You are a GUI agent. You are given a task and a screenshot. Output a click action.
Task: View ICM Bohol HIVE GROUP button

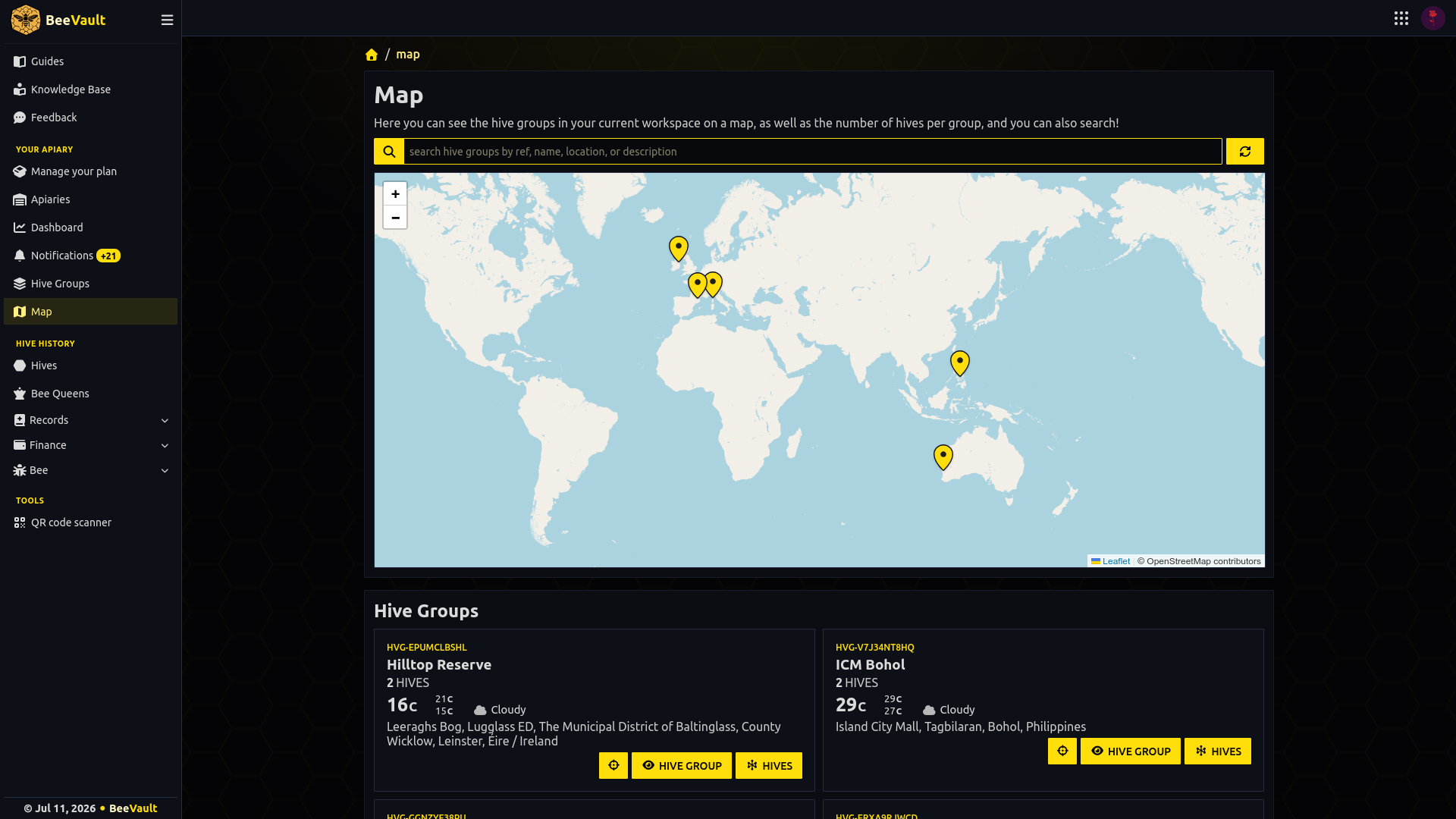(1131, 751)
